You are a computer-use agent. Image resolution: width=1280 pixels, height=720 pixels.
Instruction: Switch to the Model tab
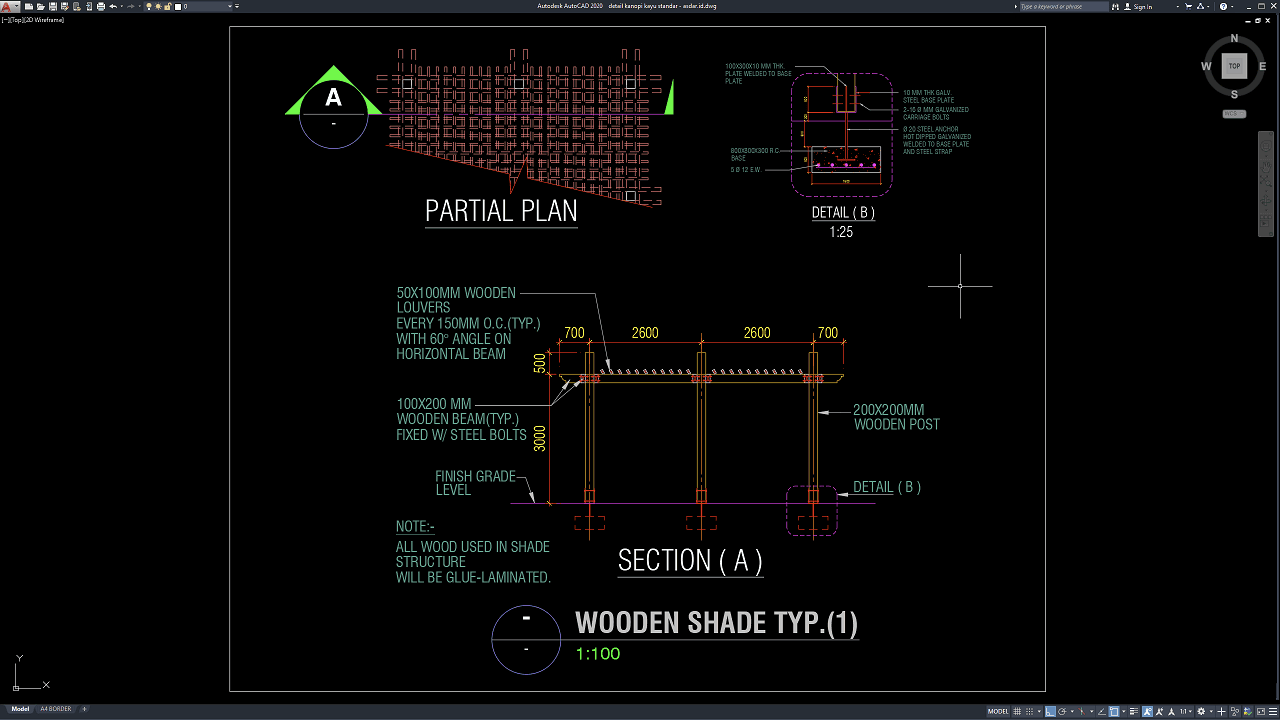(x=20, y=709)
